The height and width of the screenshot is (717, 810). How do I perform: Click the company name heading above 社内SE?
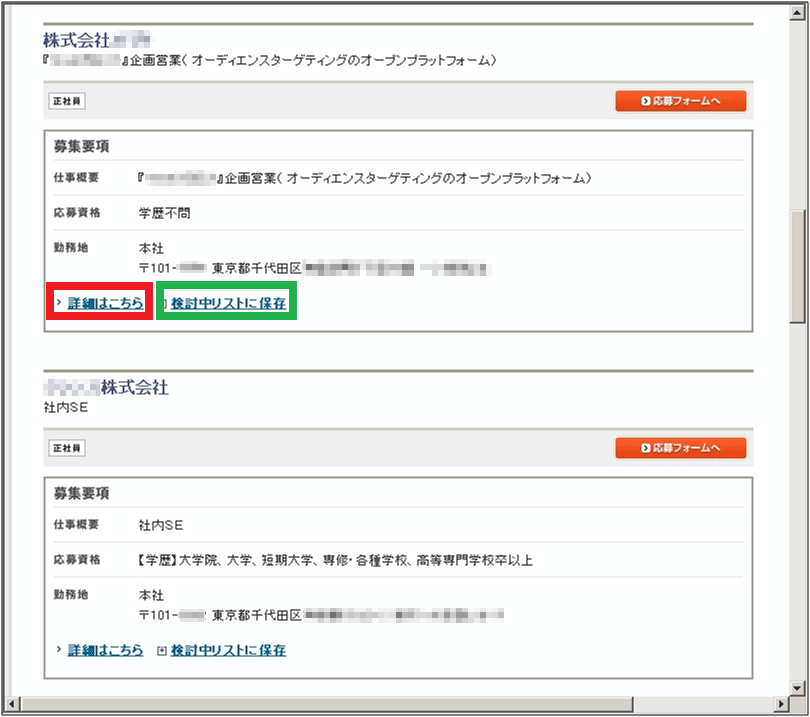coord(106,387)
